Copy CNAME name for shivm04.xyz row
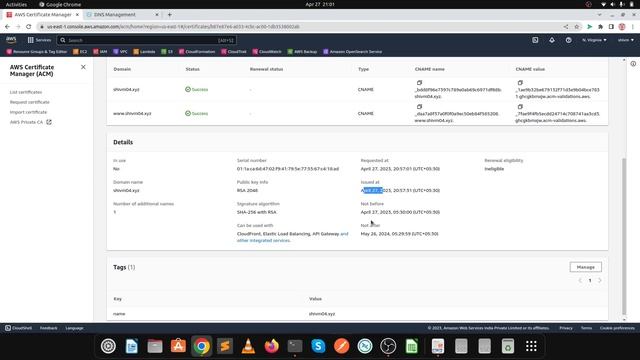640x360 pixels. (x=419, y=83)
